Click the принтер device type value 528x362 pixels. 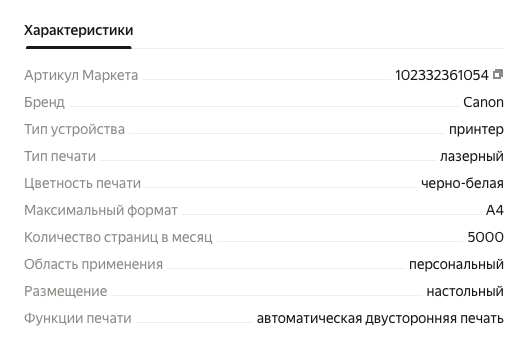point(476,129)
